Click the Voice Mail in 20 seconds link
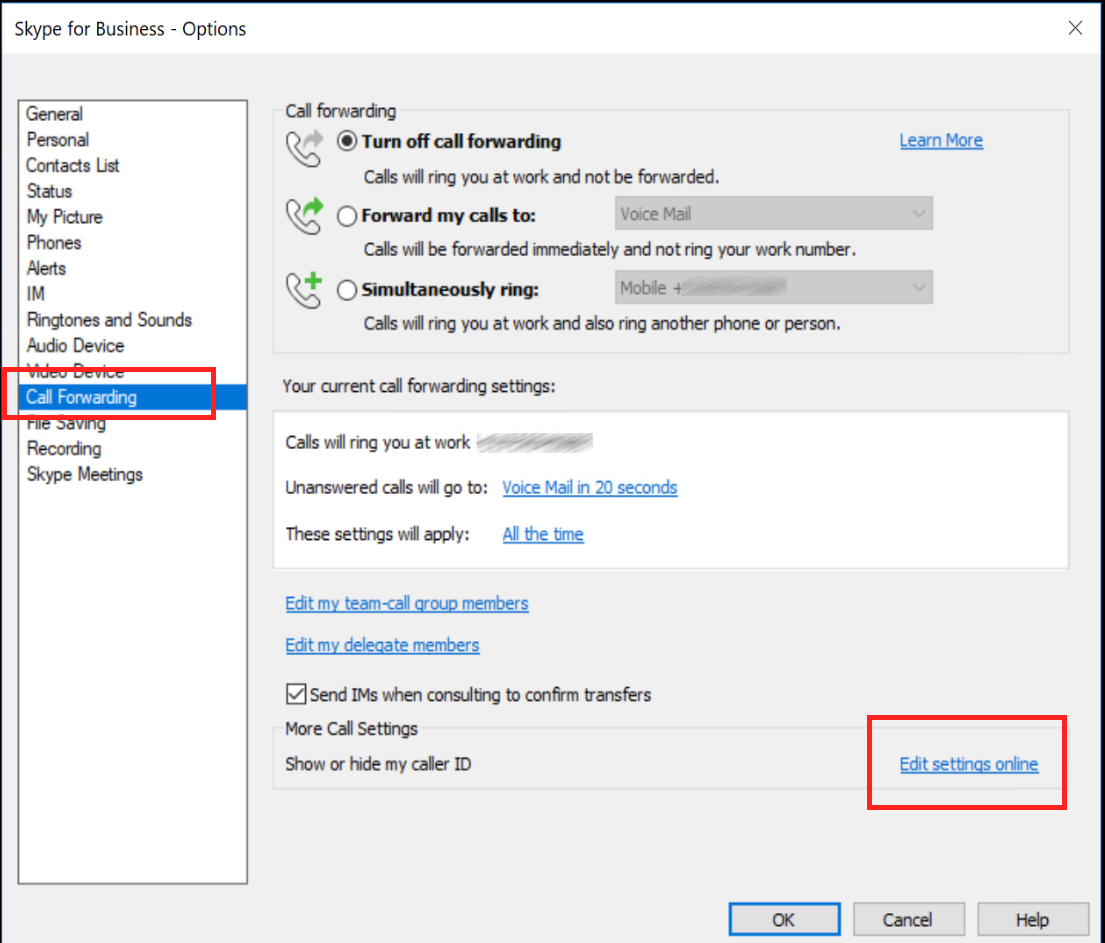 pyautogui.click(x=590, y=488)
